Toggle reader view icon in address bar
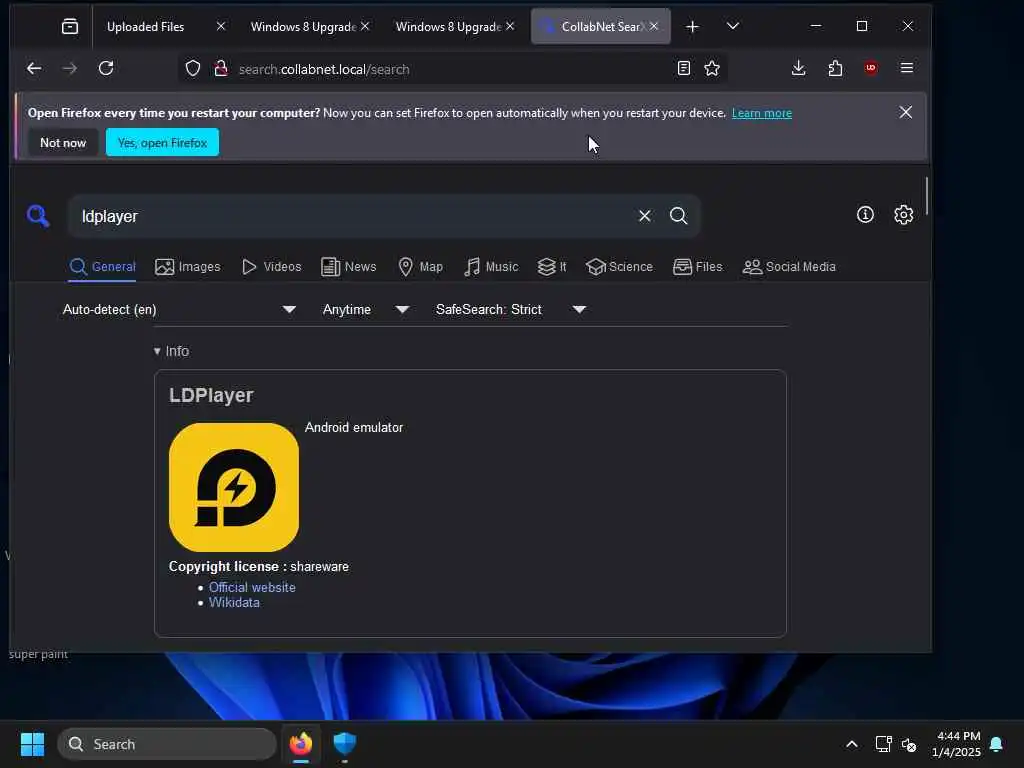Viewport: 1024px width, 768px height. [x=684, y=68]
